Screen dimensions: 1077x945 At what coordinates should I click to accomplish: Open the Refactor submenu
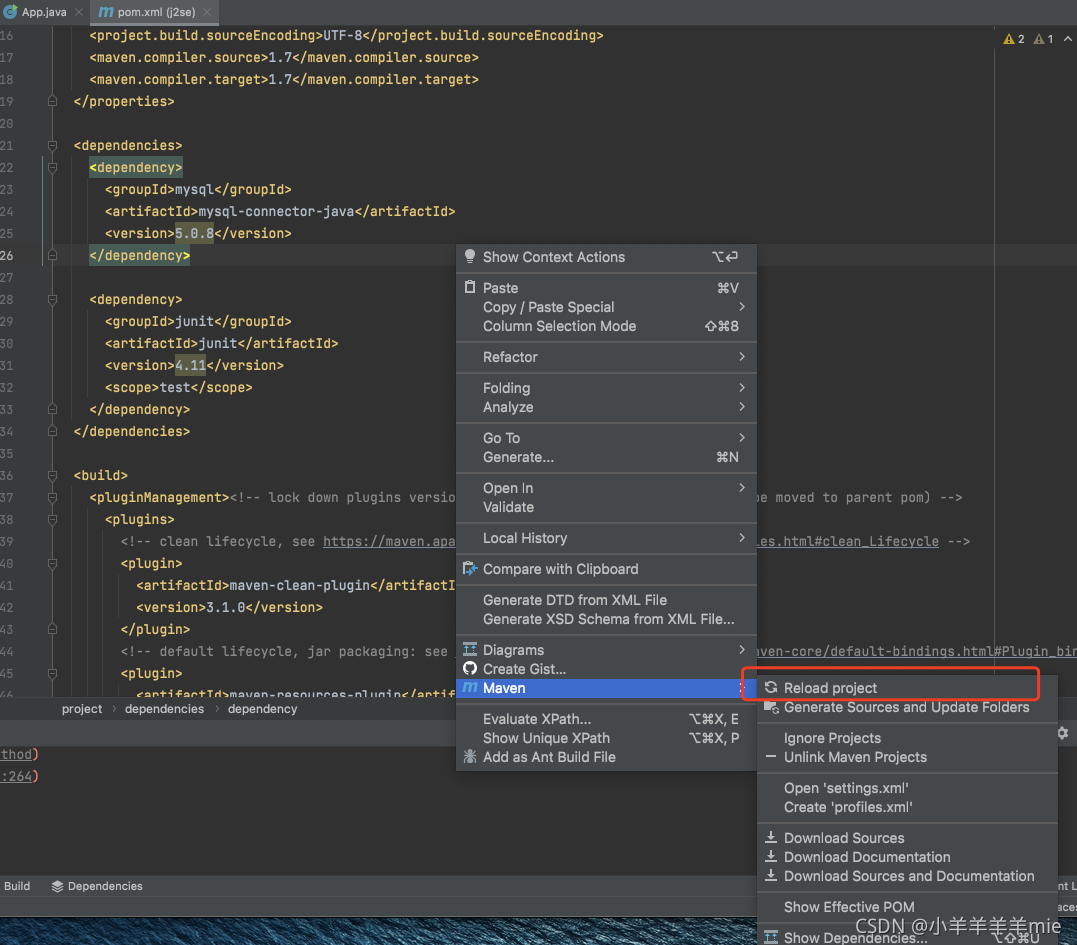tap(606, 357)
